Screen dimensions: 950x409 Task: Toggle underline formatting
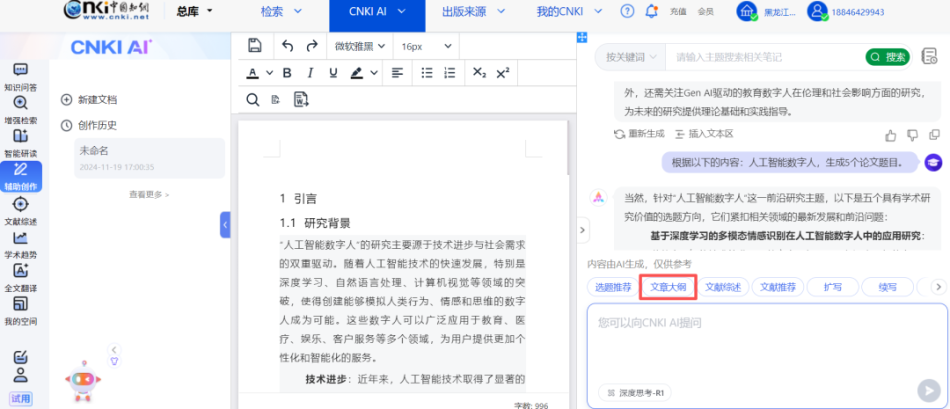point(332,73)
